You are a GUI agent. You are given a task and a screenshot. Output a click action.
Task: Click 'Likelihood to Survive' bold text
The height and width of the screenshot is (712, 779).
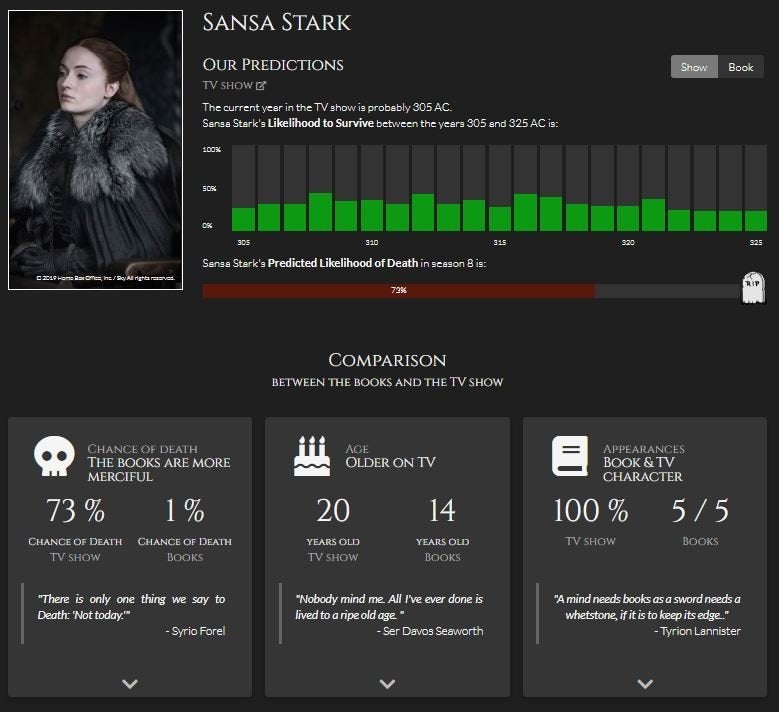(320, 123)
